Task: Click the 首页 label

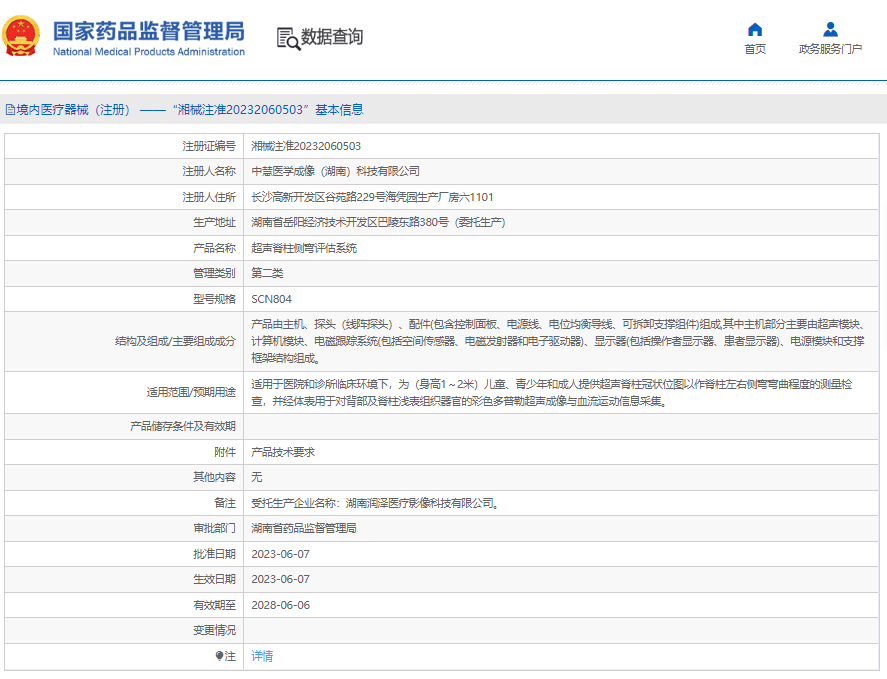Action: pyautogui.click(x=755, y=49)
